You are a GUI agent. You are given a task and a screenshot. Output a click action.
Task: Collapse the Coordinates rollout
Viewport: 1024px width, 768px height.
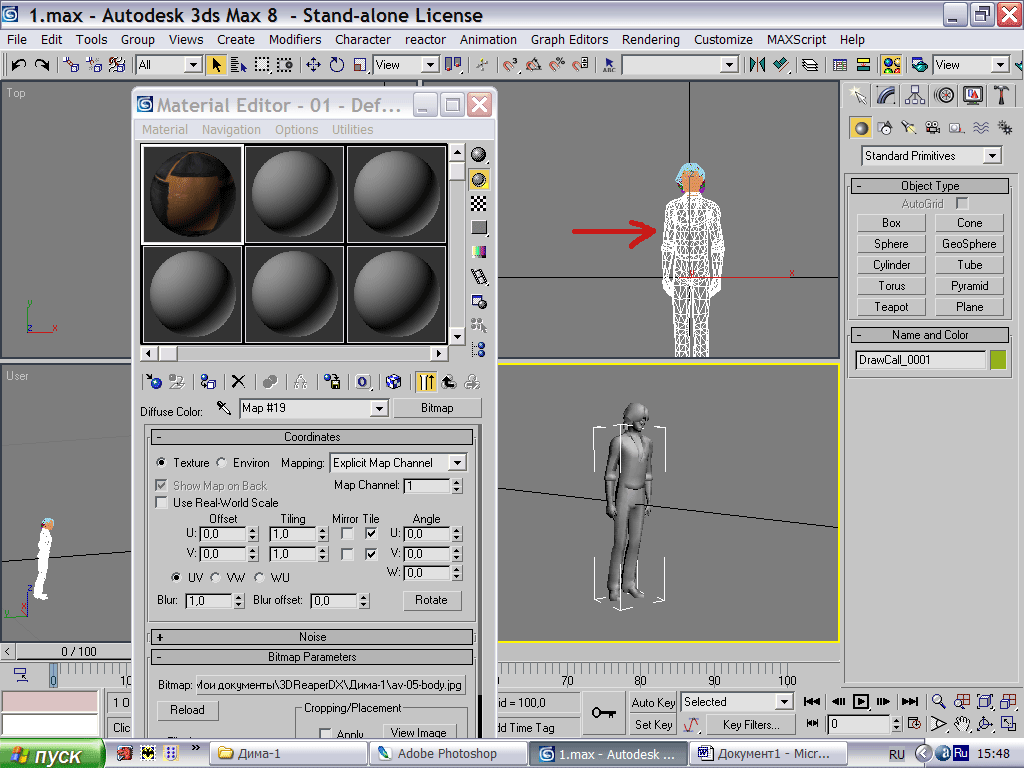point(312,437)
